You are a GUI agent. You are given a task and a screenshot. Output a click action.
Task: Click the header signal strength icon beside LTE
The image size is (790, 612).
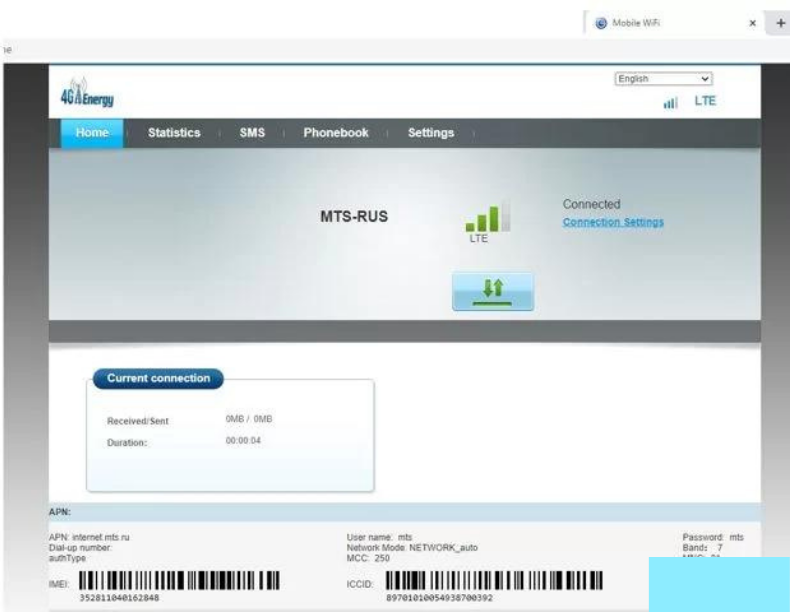(x=670, y=103)
